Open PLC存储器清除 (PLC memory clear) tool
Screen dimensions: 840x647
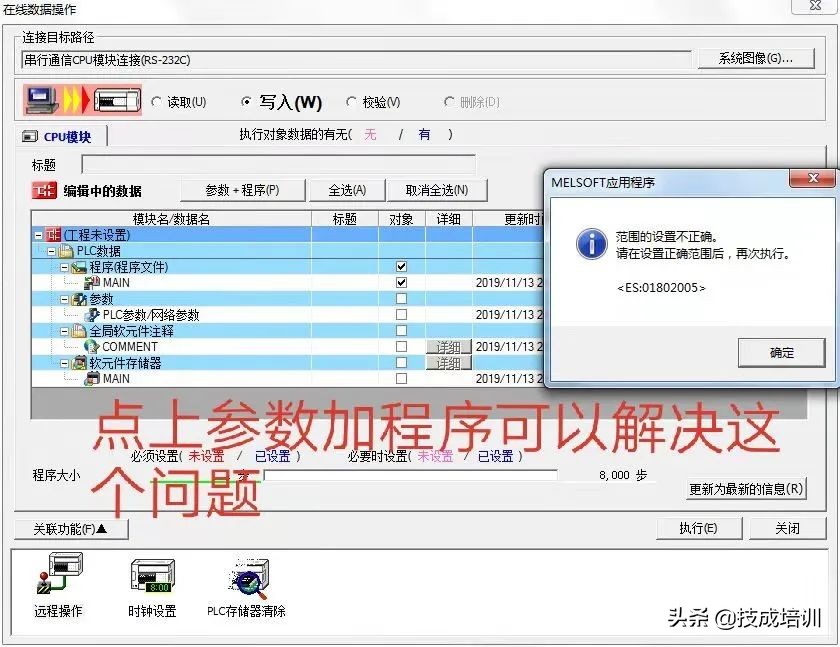pyautogui.click(x=247, y=578)
